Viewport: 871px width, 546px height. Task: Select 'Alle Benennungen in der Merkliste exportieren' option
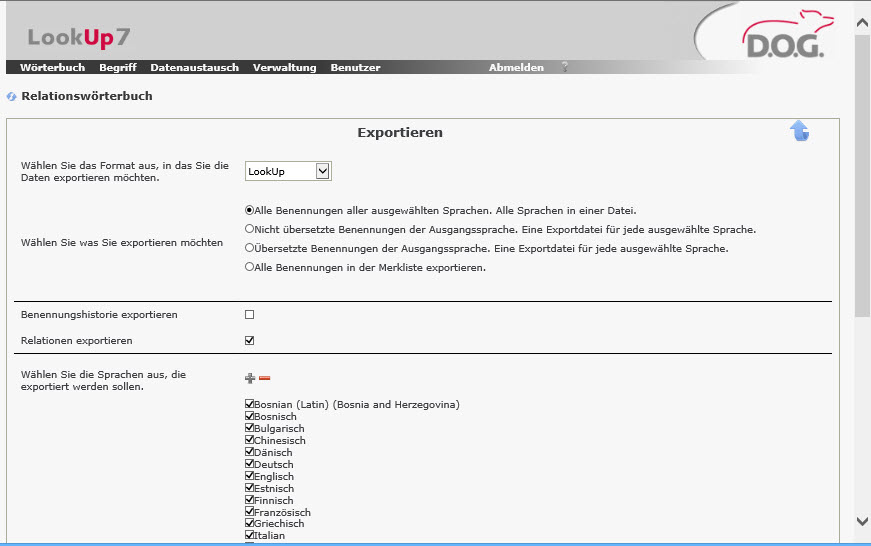click(250, 268)
